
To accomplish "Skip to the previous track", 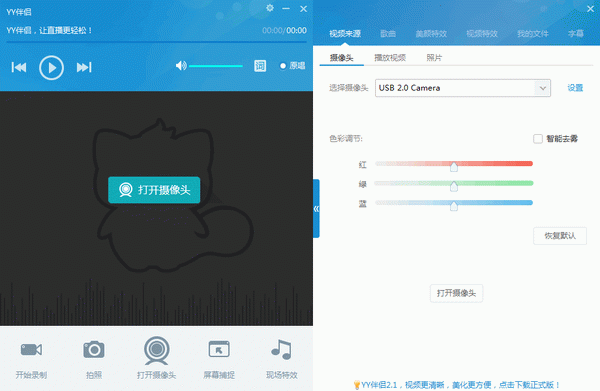I will (x=19, y=67).
